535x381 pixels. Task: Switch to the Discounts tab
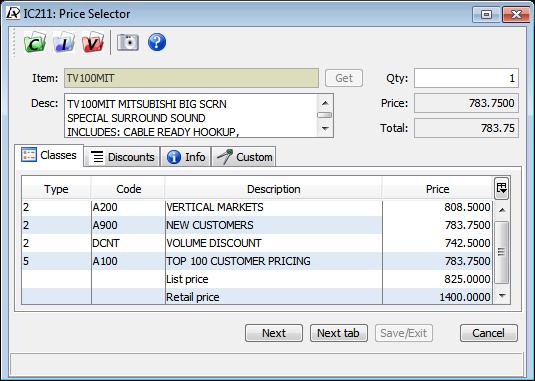122,157
